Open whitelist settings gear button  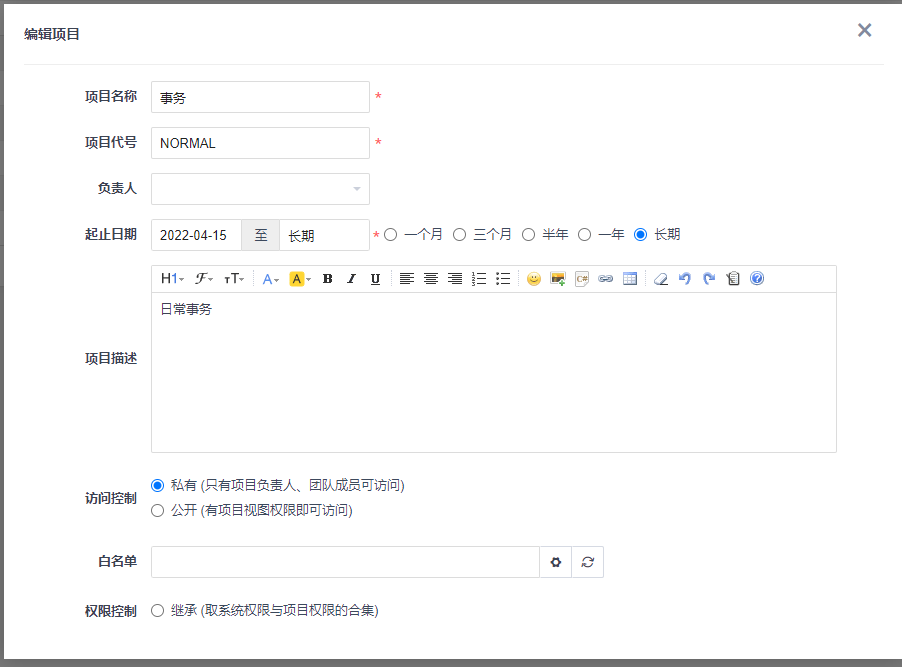click(556, 562)
